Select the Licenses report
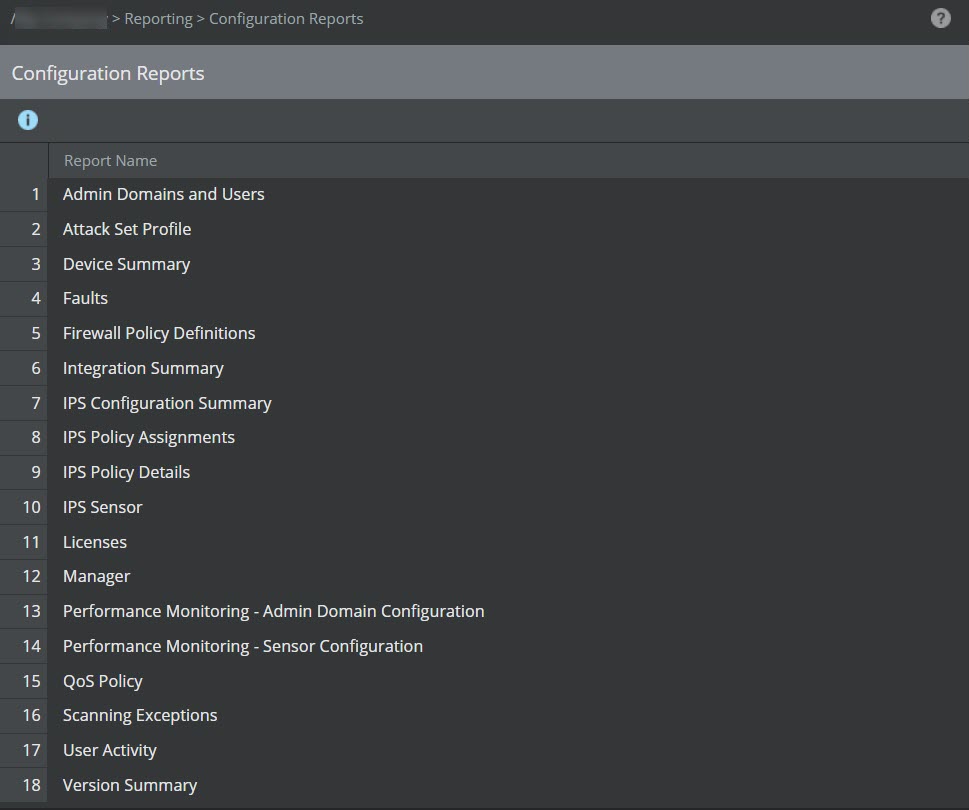 click(x=95, y=542)
